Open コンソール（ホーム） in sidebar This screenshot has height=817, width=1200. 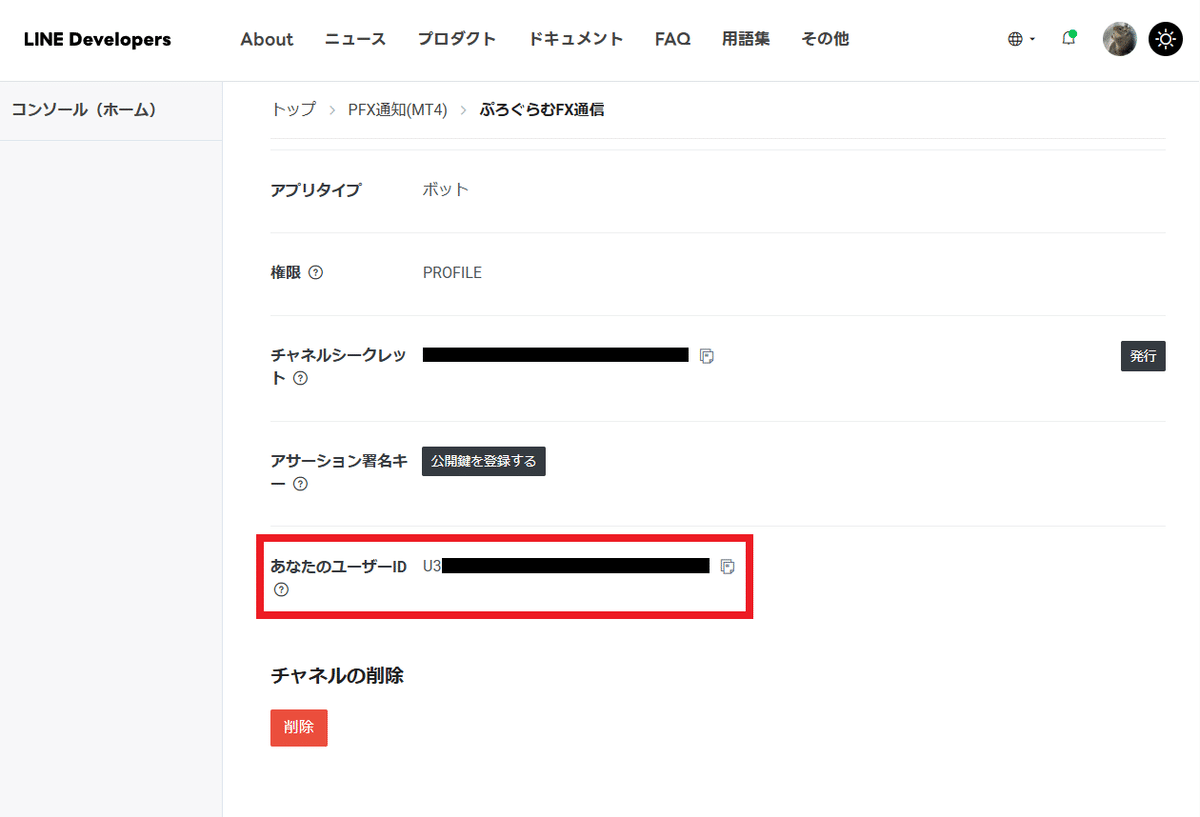tap(84, 110)
